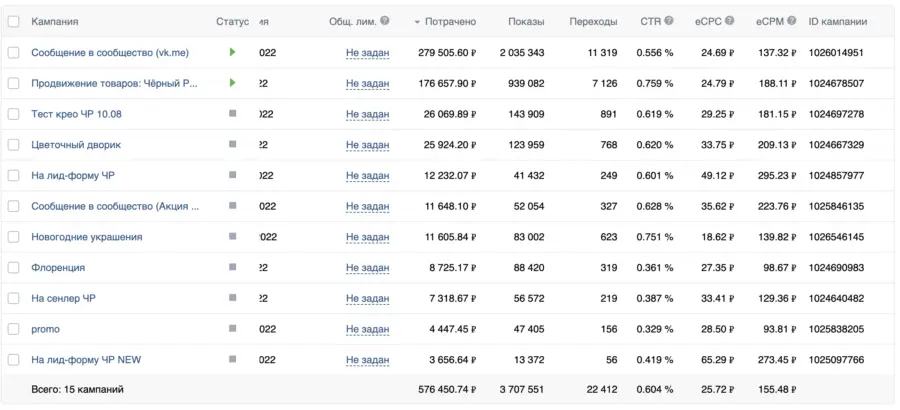Click the campaign ID 1026014951
900x410 pixels.
(836, 52)
